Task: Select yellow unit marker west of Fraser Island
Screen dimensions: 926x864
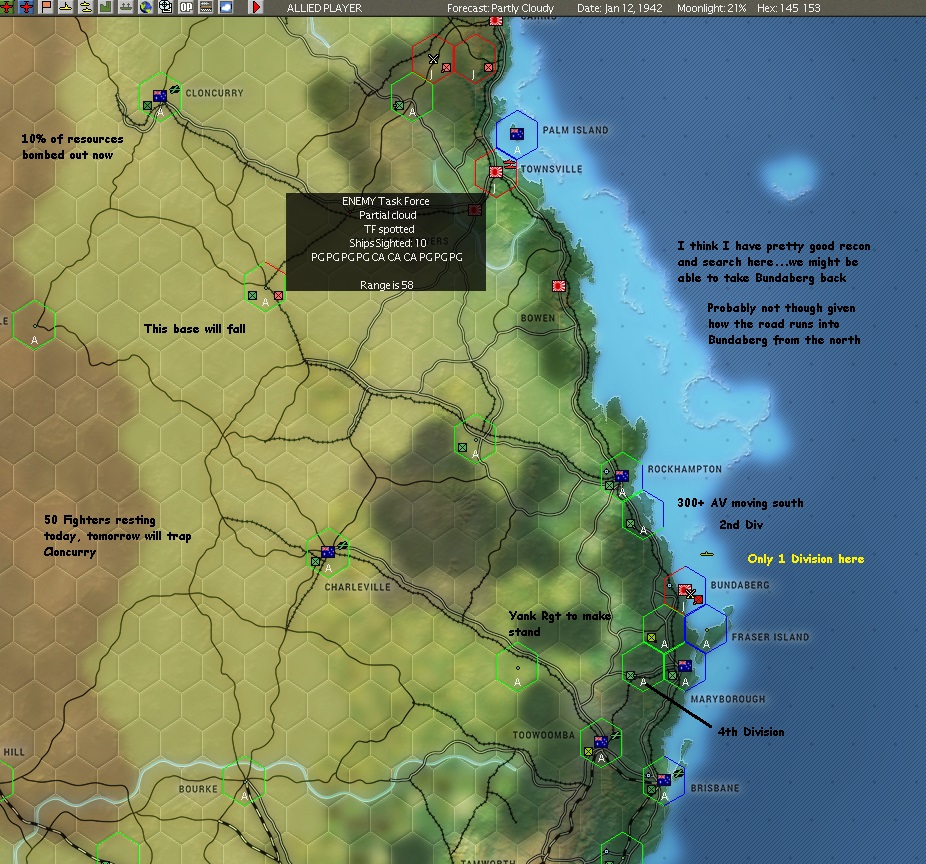Action: click(651, 638)
